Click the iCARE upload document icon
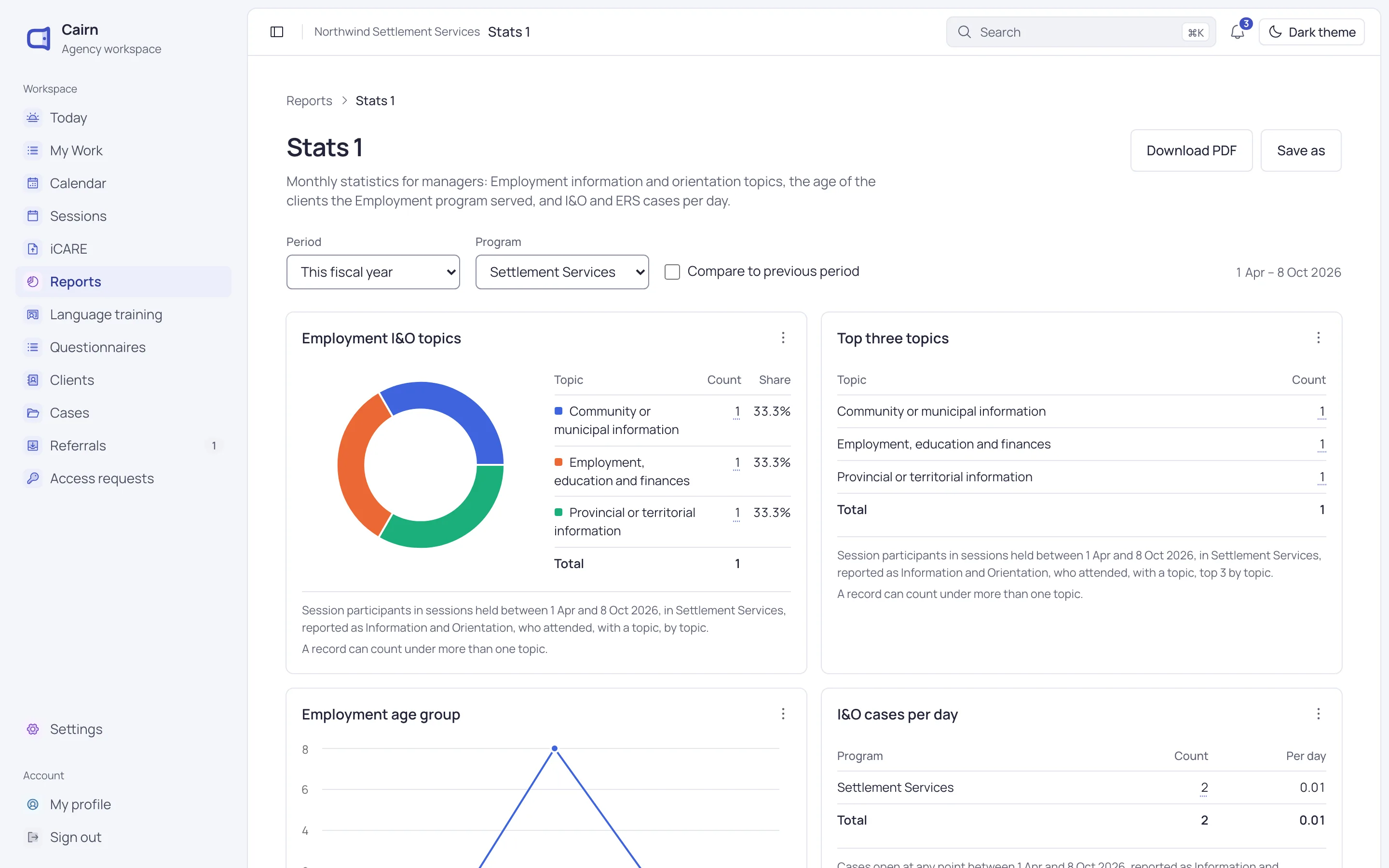The image size is (1389, 868). pos(33,248)
